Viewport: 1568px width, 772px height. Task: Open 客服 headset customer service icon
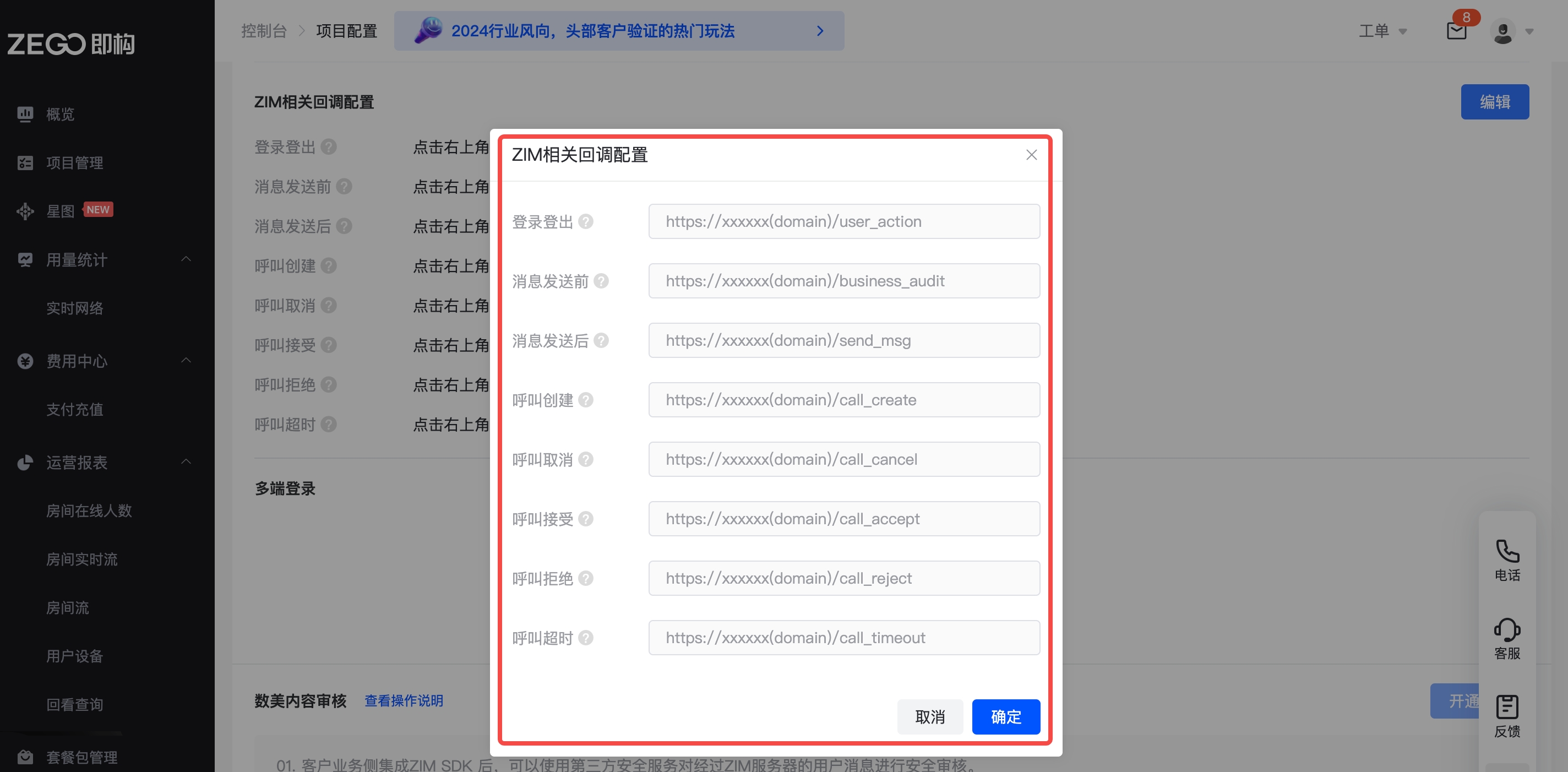1507,630
